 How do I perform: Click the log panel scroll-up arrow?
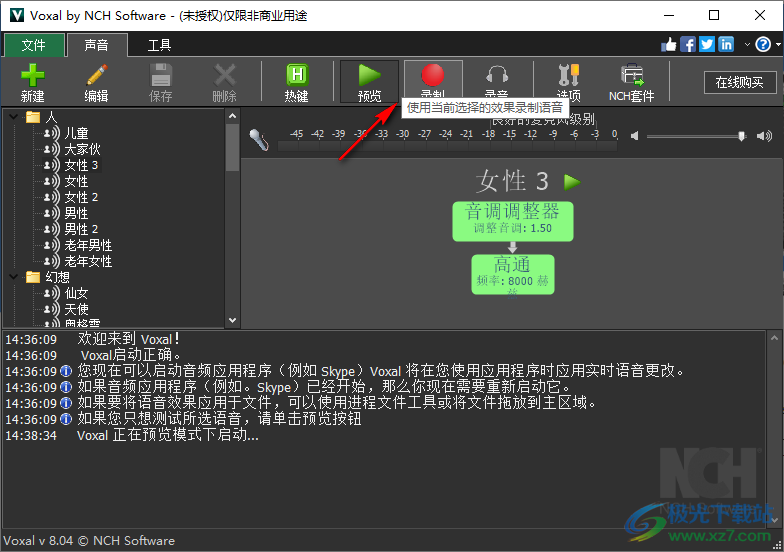click(774, 338)
